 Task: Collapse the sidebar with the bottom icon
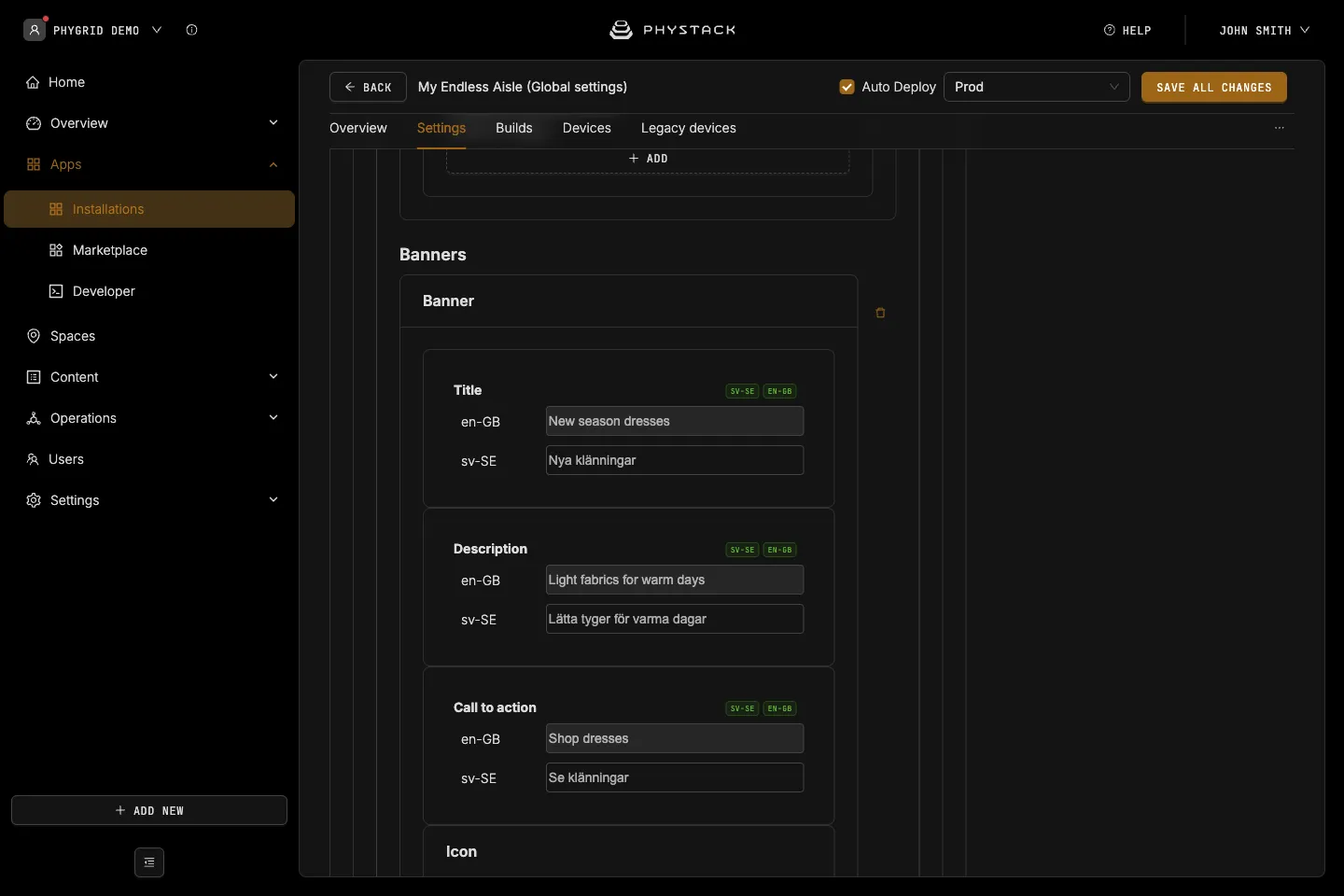[x=149, y=862]
